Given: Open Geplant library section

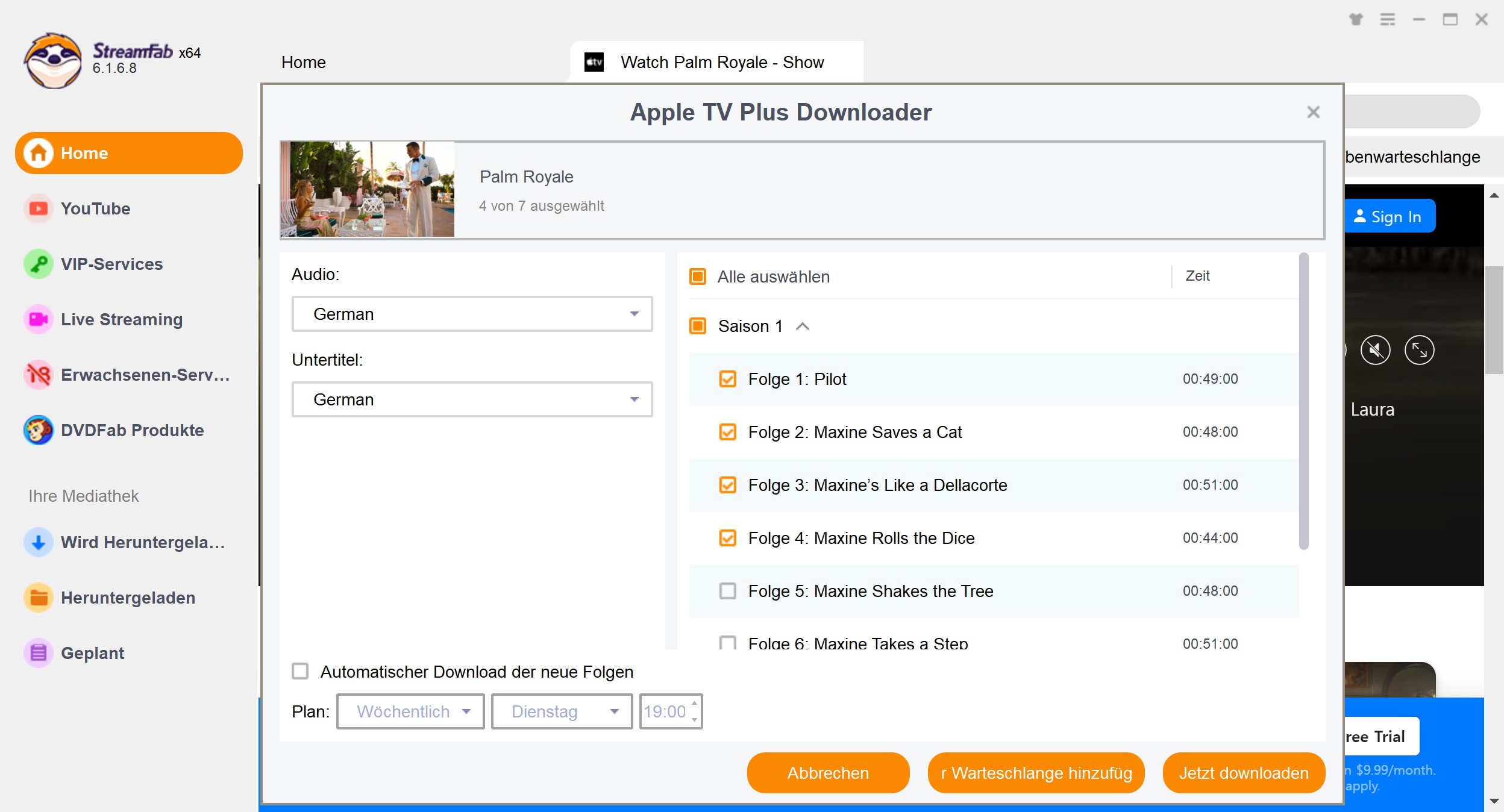Looking at the screenshot, I should (129, 653).
